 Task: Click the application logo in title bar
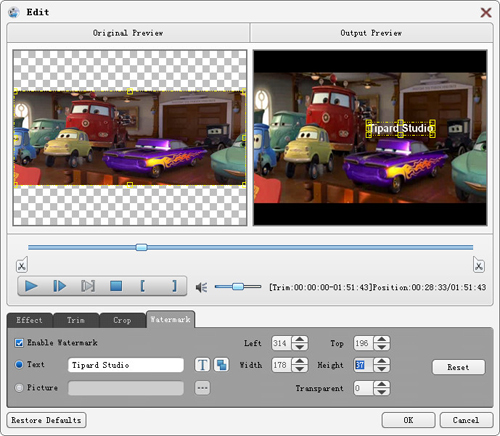[x=14, y=12]
